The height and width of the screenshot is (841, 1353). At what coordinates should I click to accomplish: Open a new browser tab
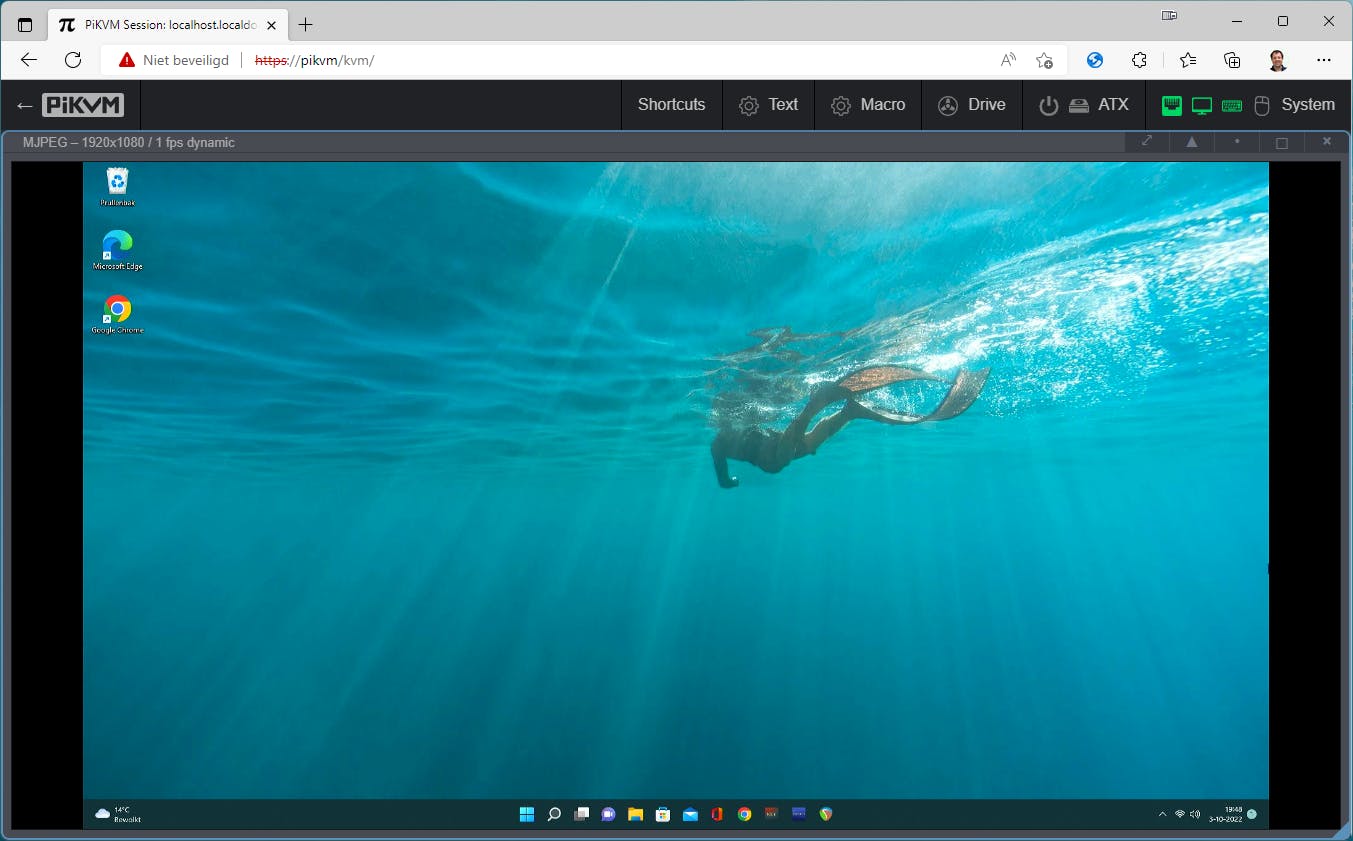(306, 24)
